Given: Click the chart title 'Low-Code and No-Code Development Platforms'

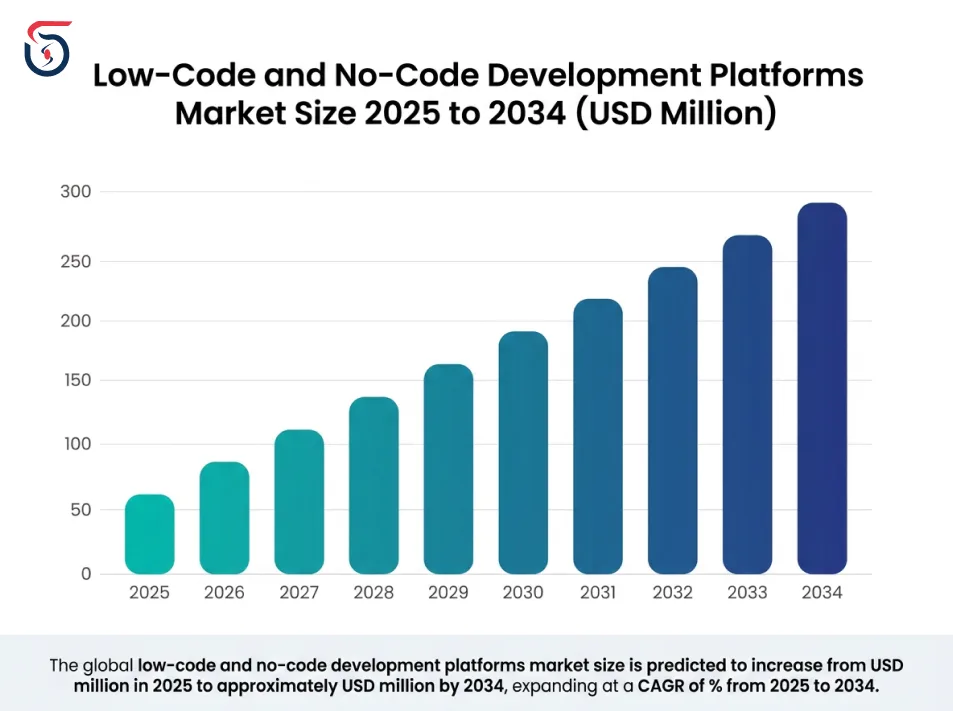Looking at the screenshot, I should click(478, 75).
